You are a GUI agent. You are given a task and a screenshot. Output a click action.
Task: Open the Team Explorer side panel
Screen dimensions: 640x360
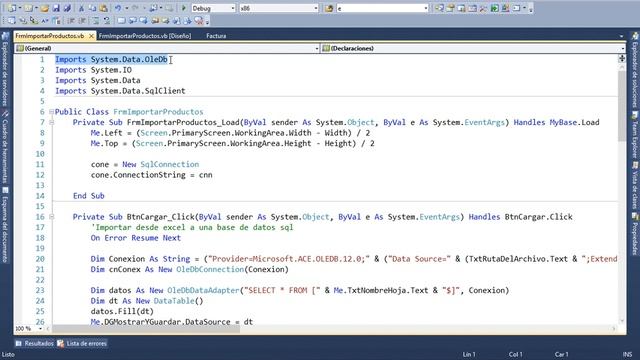635,136
